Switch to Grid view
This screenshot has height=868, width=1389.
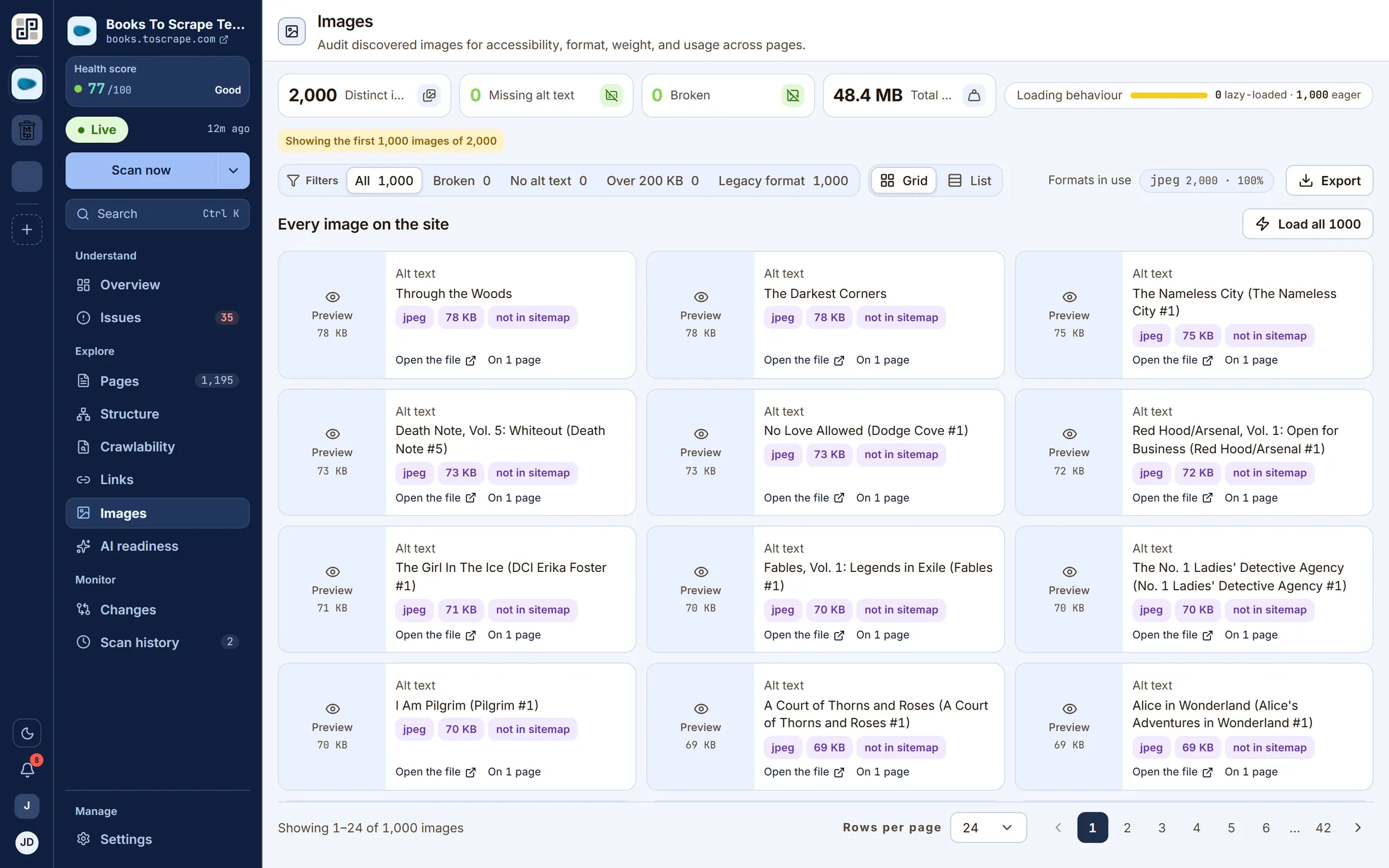pyautogui.click(x=903, y=181)
